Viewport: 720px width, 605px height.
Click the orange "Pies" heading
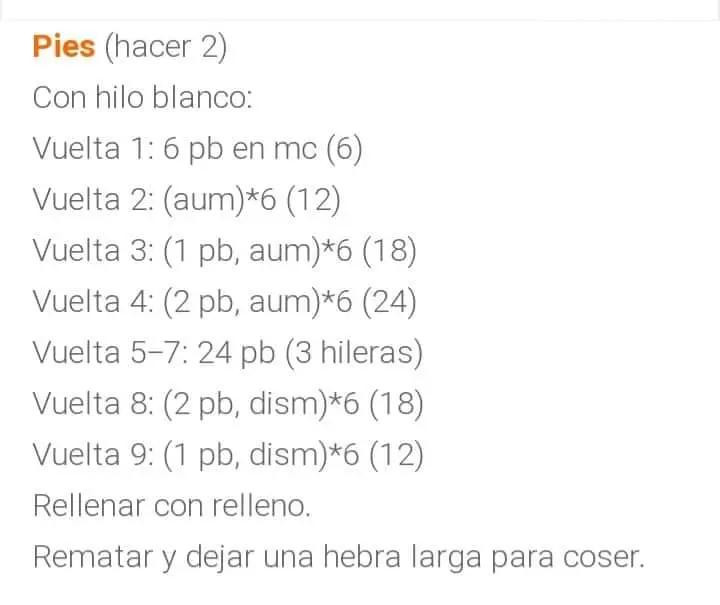click(x=64, y=46)
